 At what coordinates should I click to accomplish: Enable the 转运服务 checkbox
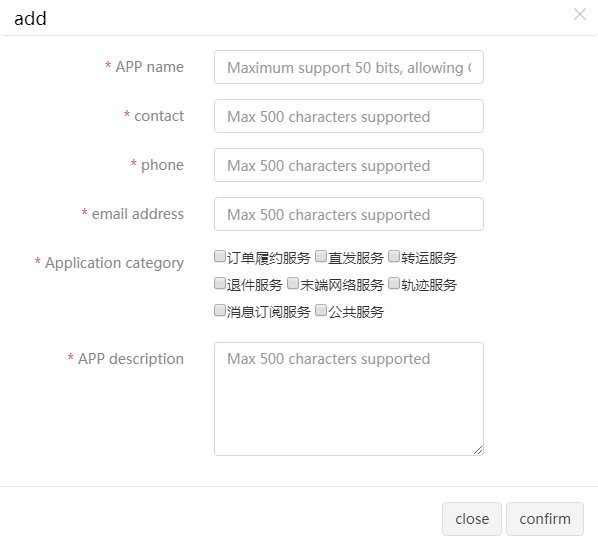tap(394, 256)
